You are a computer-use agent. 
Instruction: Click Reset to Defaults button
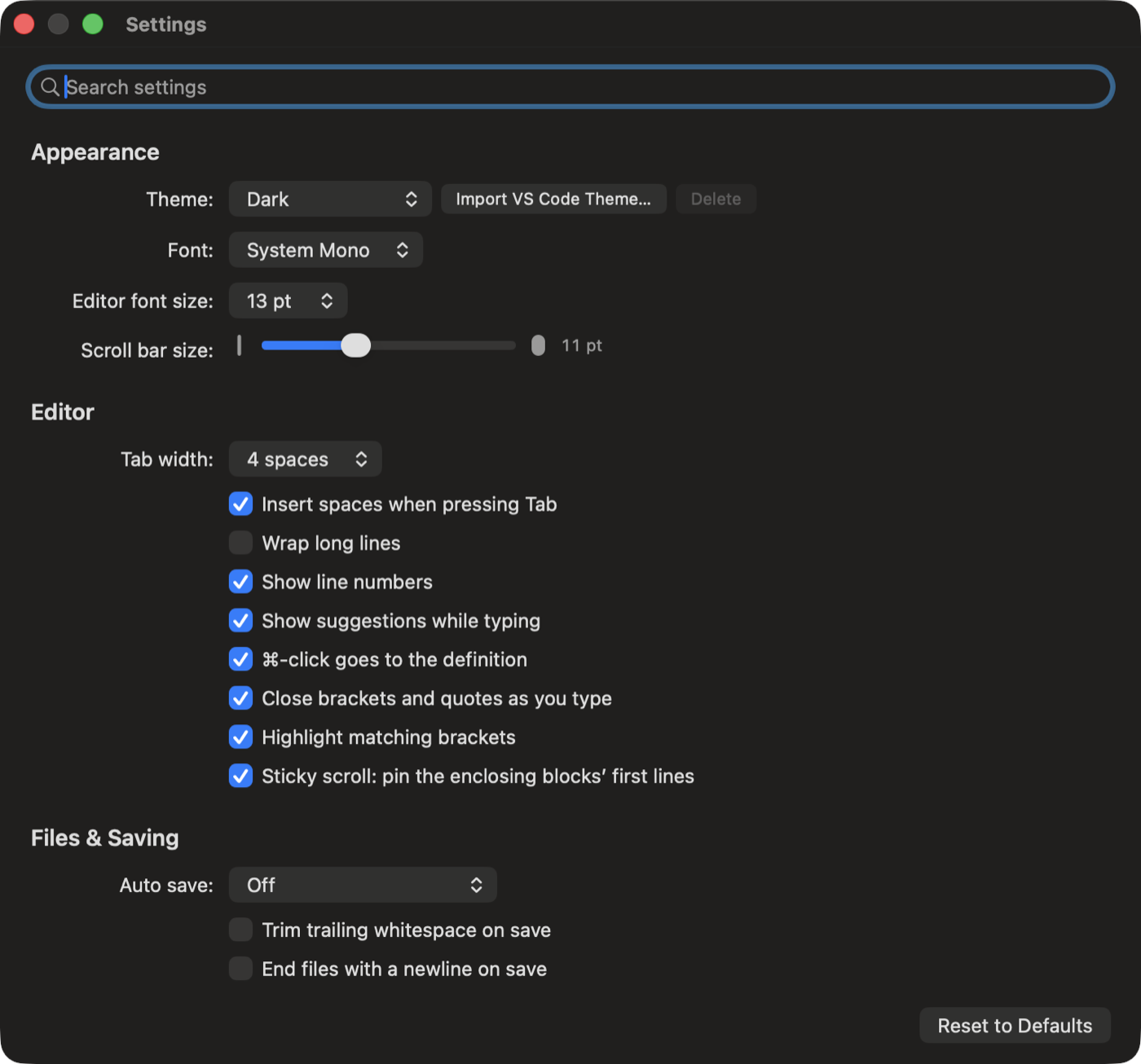pos(1015,1026)
